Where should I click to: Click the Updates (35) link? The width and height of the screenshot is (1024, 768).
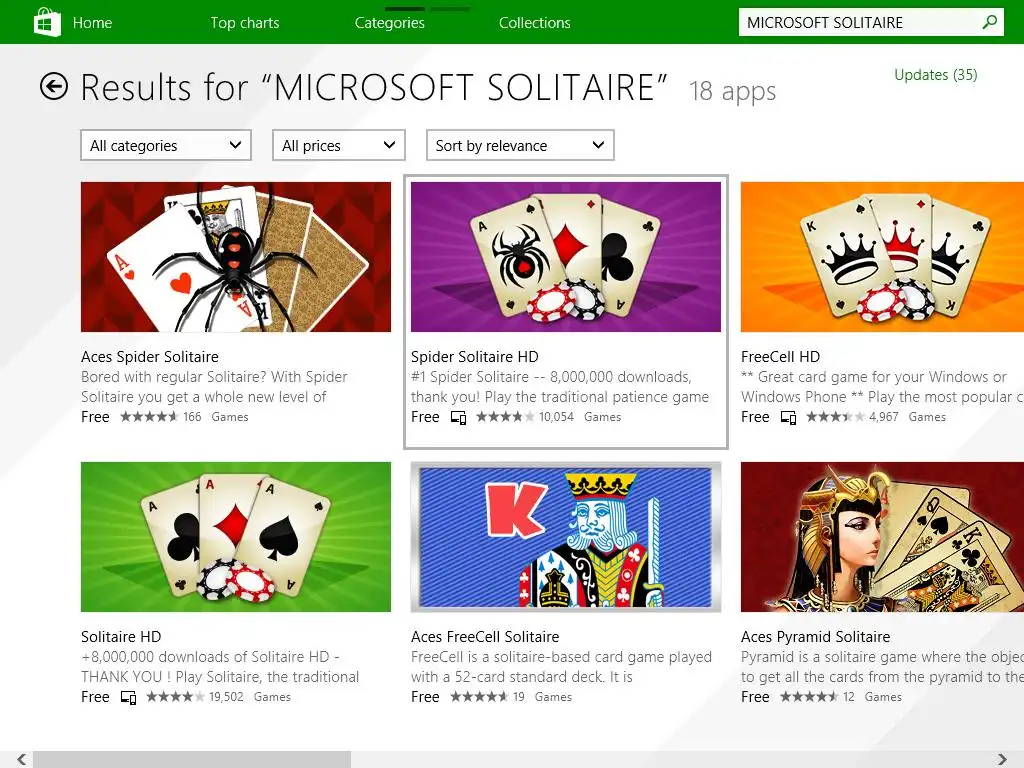(x=935, y=75)
